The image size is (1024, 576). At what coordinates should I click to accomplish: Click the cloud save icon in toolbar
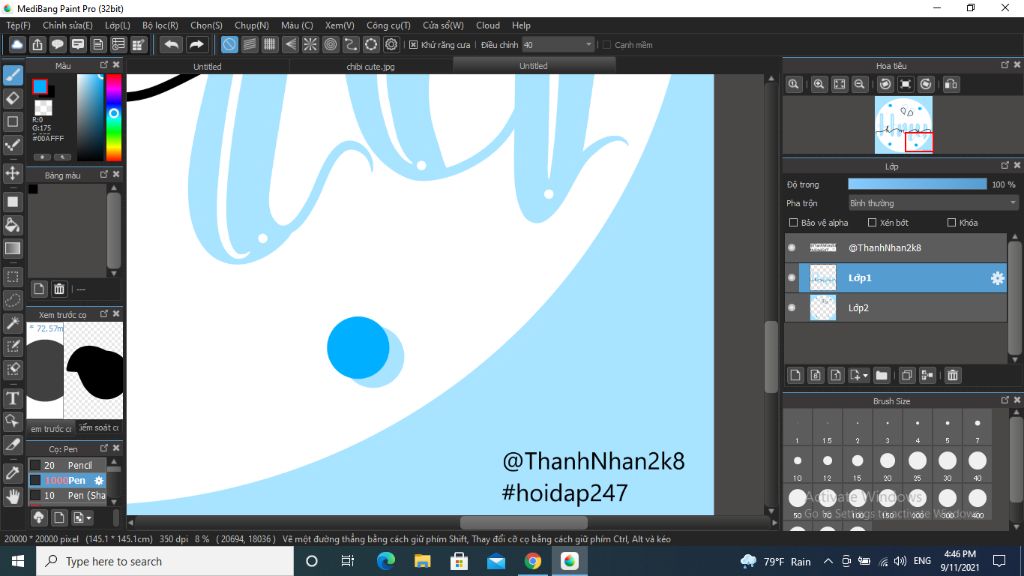click(17, 44)
